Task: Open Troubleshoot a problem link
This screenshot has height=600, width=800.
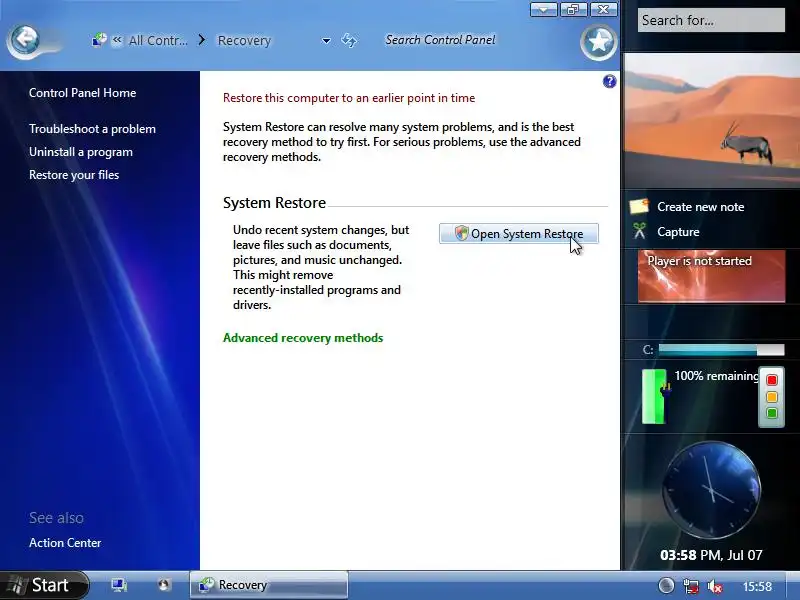Action: click(x=92, y=129)
